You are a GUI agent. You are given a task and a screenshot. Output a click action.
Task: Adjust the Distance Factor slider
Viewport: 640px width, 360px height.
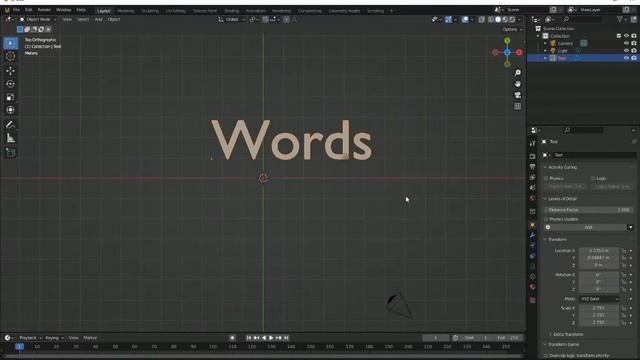(588, 210)
